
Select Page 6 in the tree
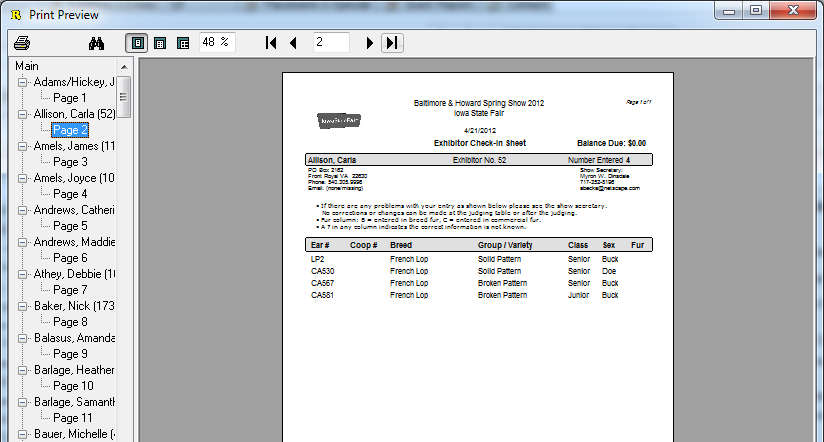[x=70, y=258]
